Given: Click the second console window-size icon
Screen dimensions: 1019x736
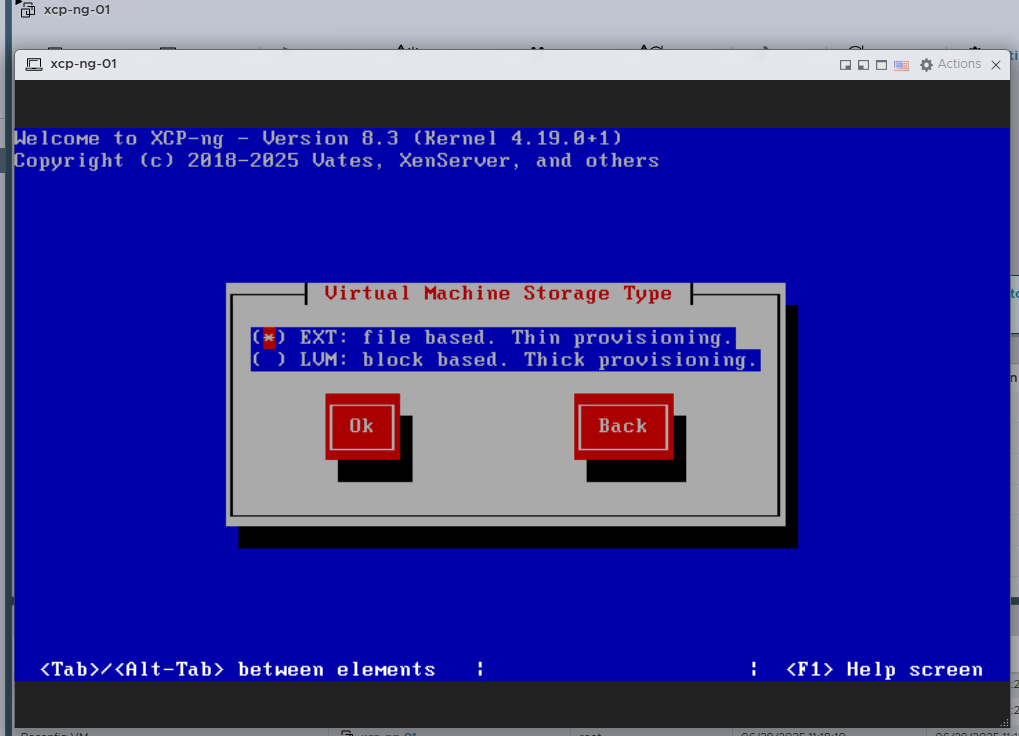Looking at the screenshot, I should pyautogui.click(x=863, y=65).
